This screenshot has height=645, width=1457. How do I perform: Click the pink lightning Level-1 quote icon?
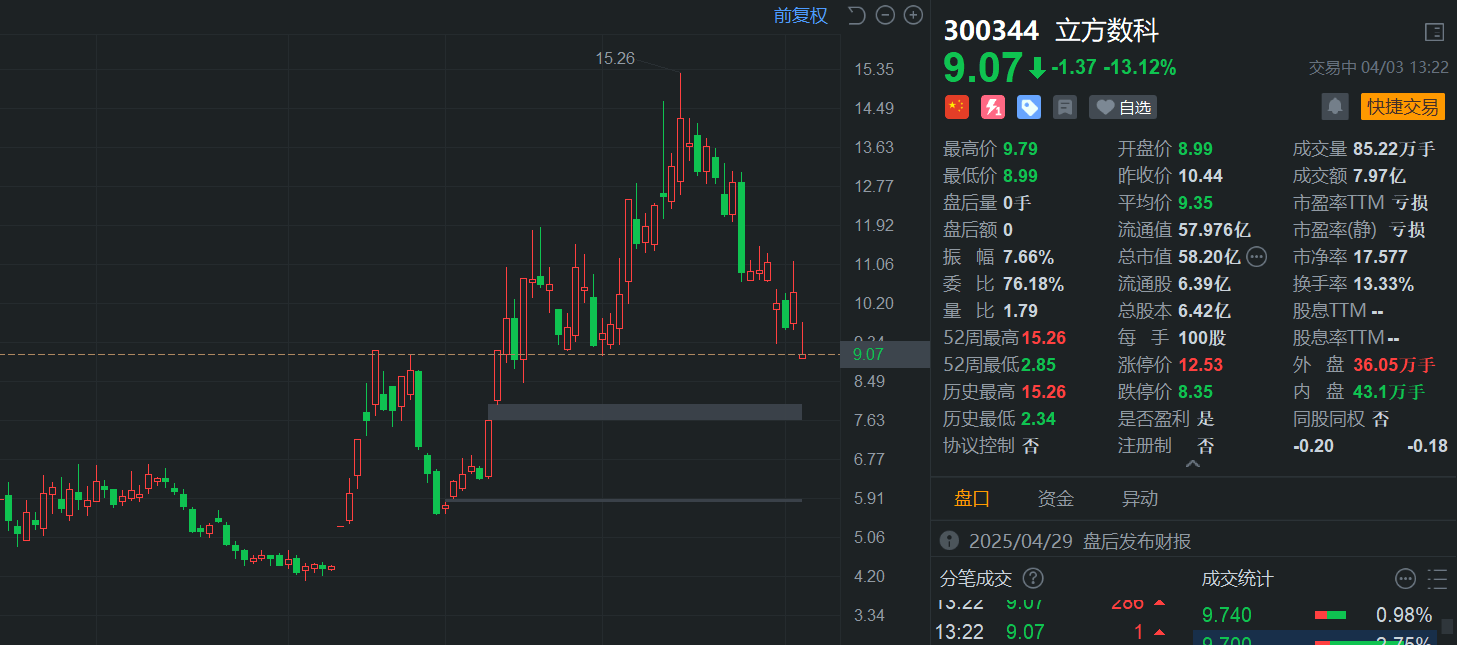(x=993, y=107)
